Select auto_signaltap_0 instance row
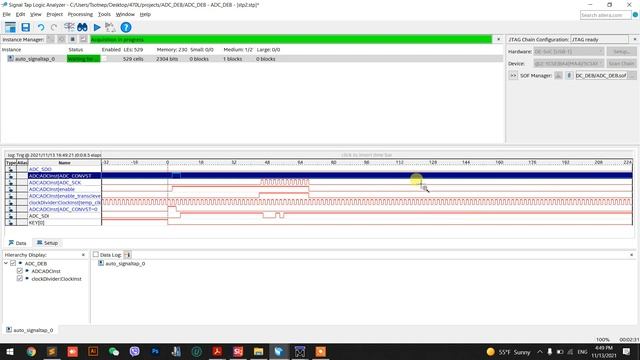 tap(252, 59)
